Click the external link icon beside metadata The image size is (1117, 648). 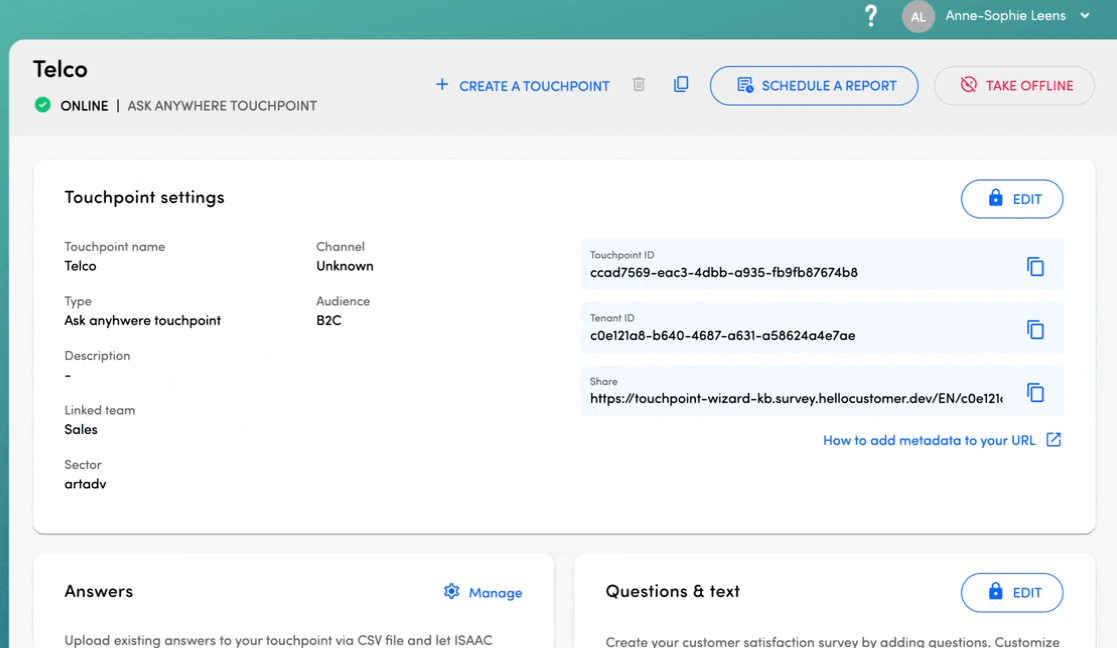point(1053,440)
